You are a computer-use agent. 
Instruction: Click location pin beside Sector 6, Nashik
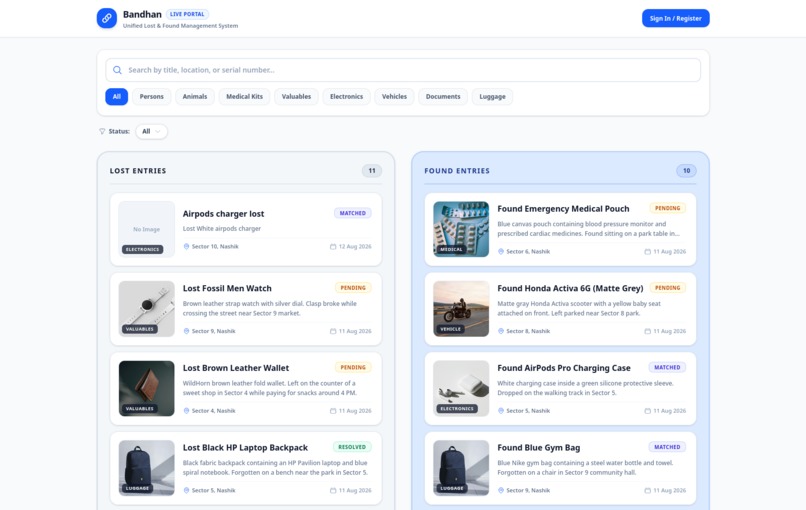[501, 251]
